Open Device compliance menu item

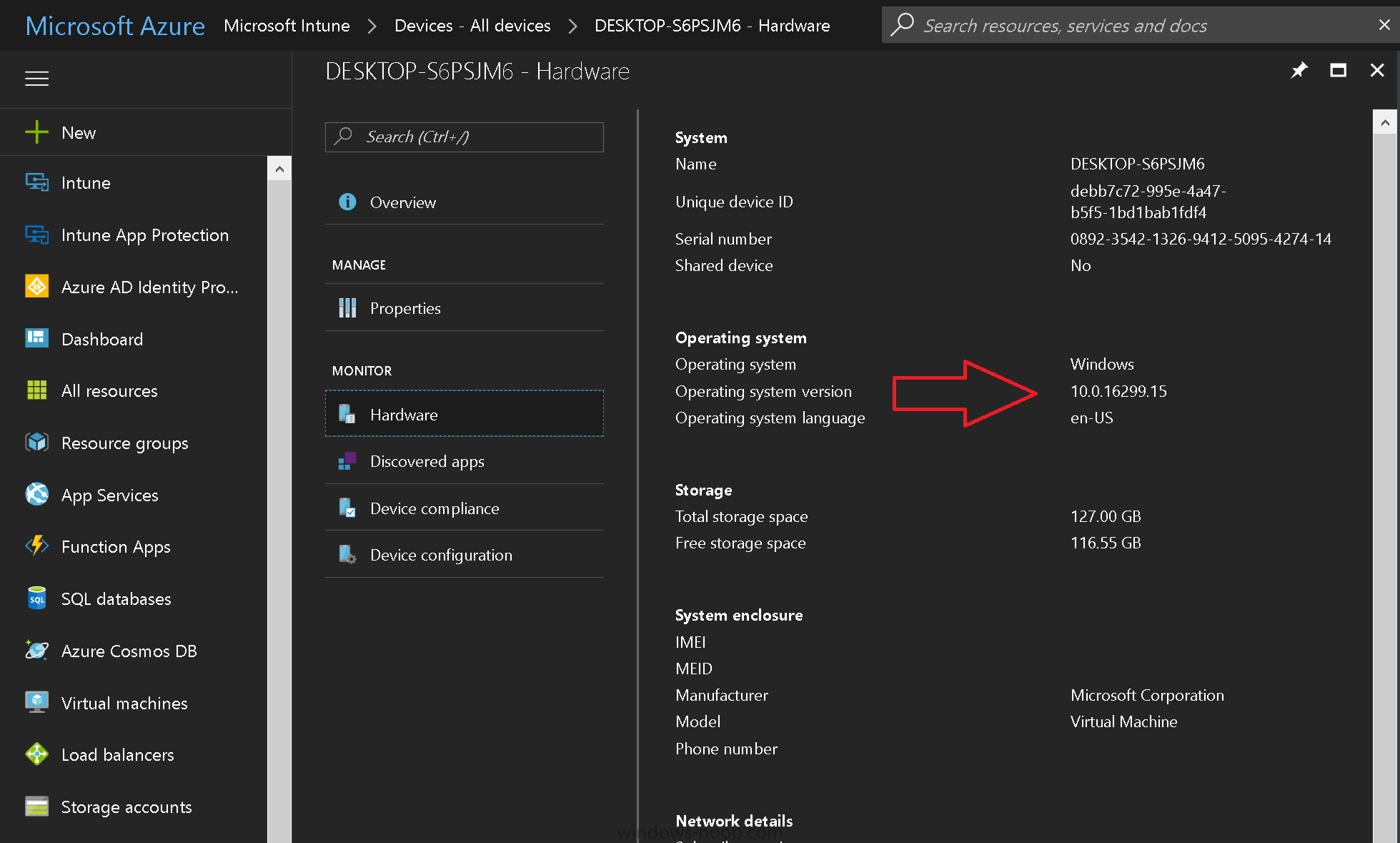pos(465,508)
